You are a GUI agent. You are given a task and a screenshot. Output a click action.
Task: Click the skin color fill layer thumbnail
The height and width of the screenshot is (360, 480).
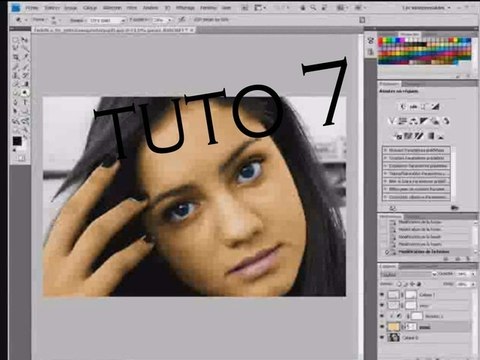(x=393, y=327)
